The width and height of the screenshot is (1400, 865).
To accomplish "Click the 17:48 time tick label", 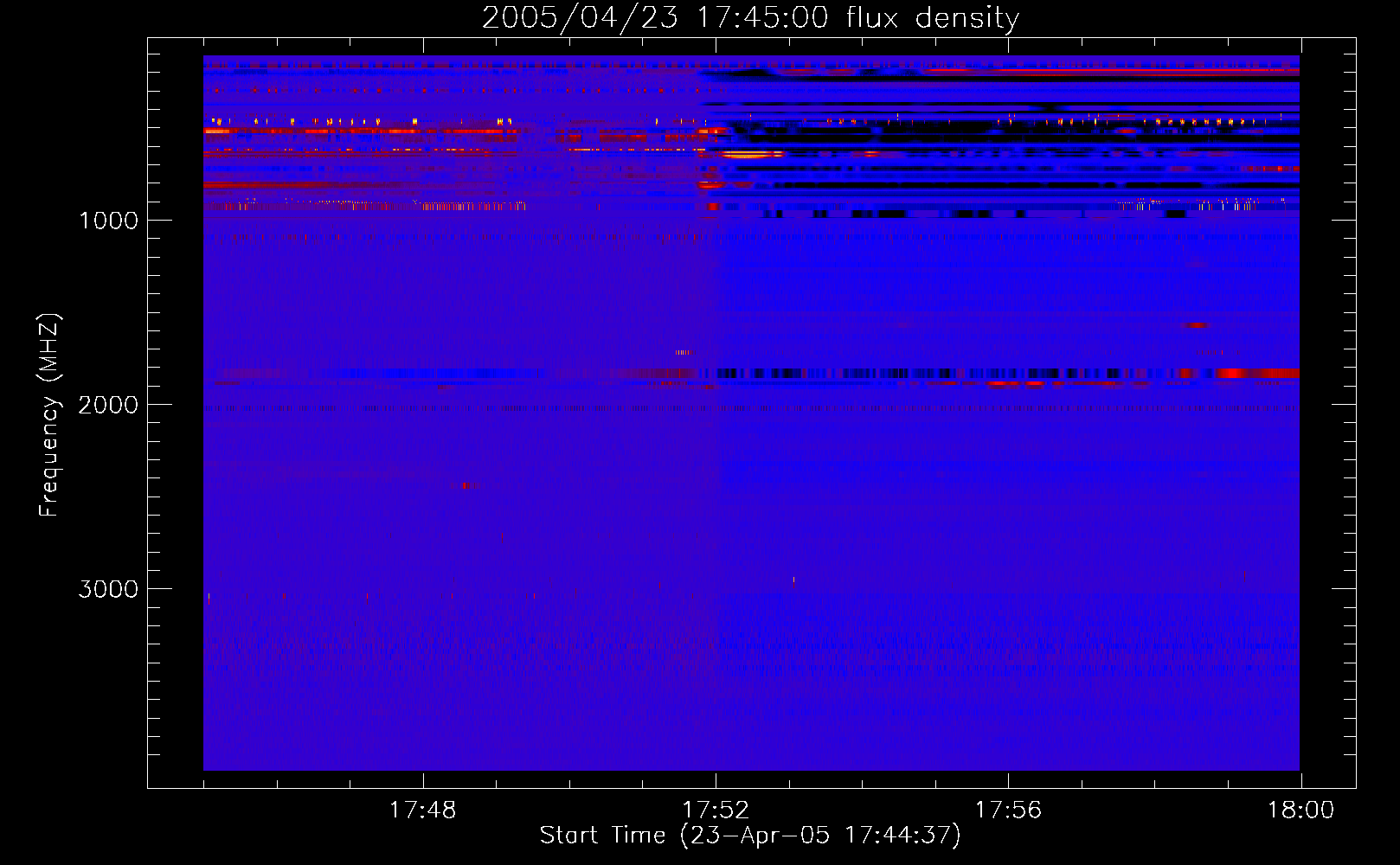I will (422, 811).
